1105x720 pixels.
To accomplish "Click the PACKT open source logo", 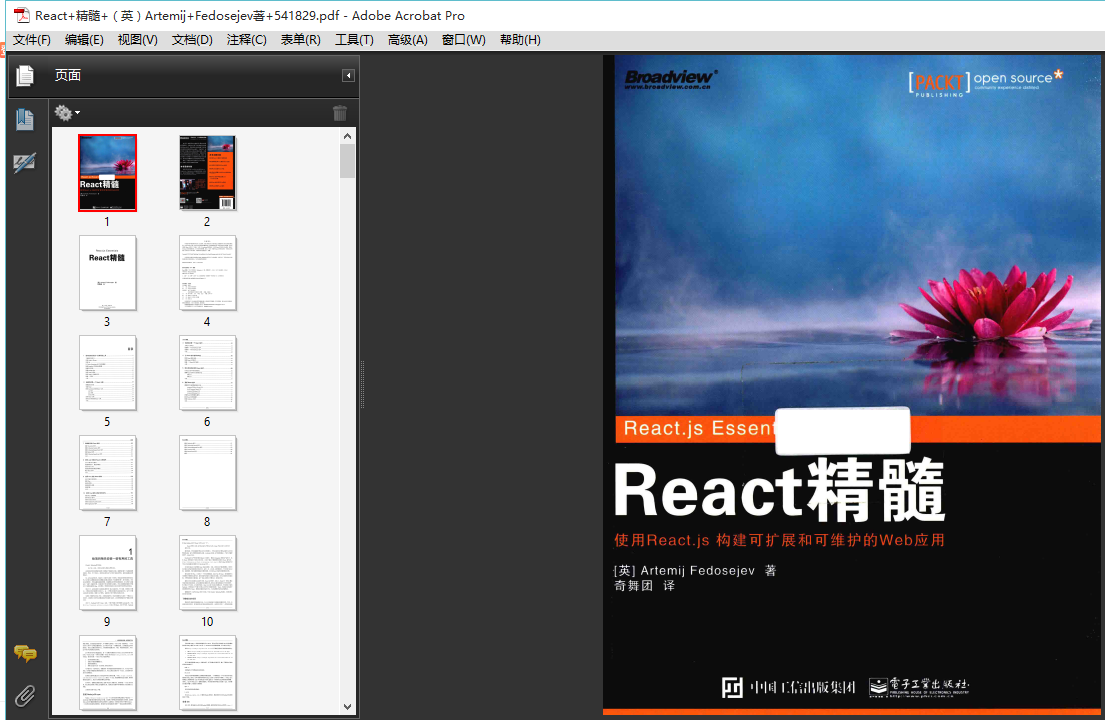I will pyautogui.click(x=985, y=82).
